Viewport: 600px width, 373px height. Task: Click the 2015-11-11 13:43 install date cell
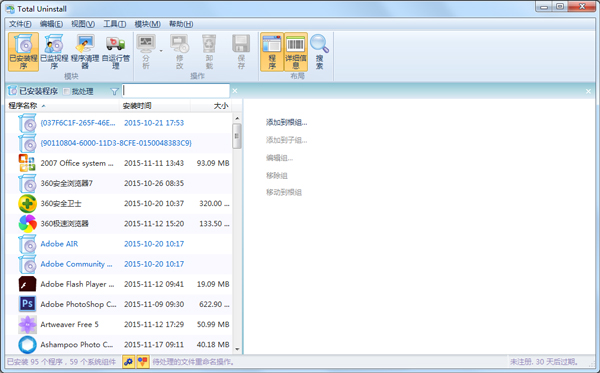154,163
